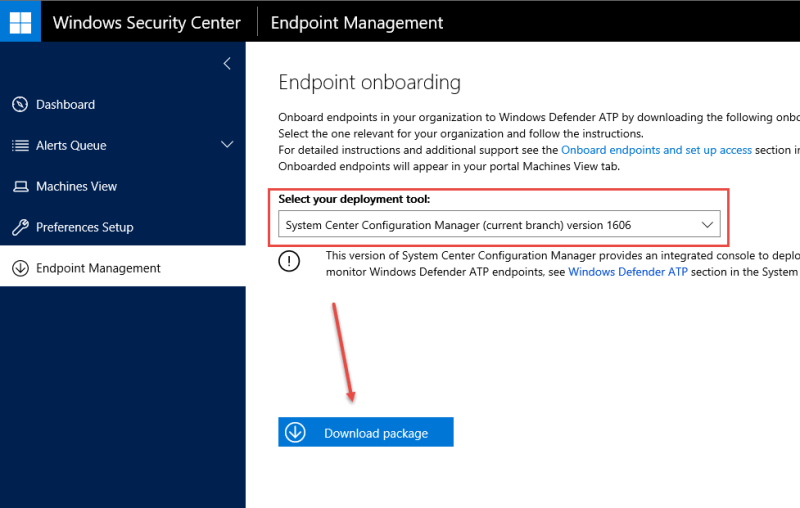The width and height of the screenshot is (800, 508).
Task: Open Onboard endpoints and set up access link
Action: coord(656,150)
